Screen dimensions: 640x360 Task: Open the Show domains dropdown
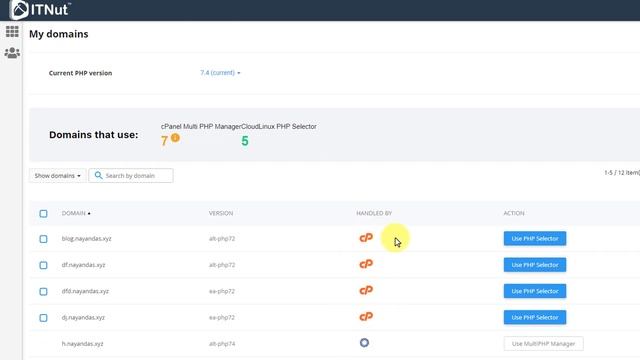[x=58, y=176]
